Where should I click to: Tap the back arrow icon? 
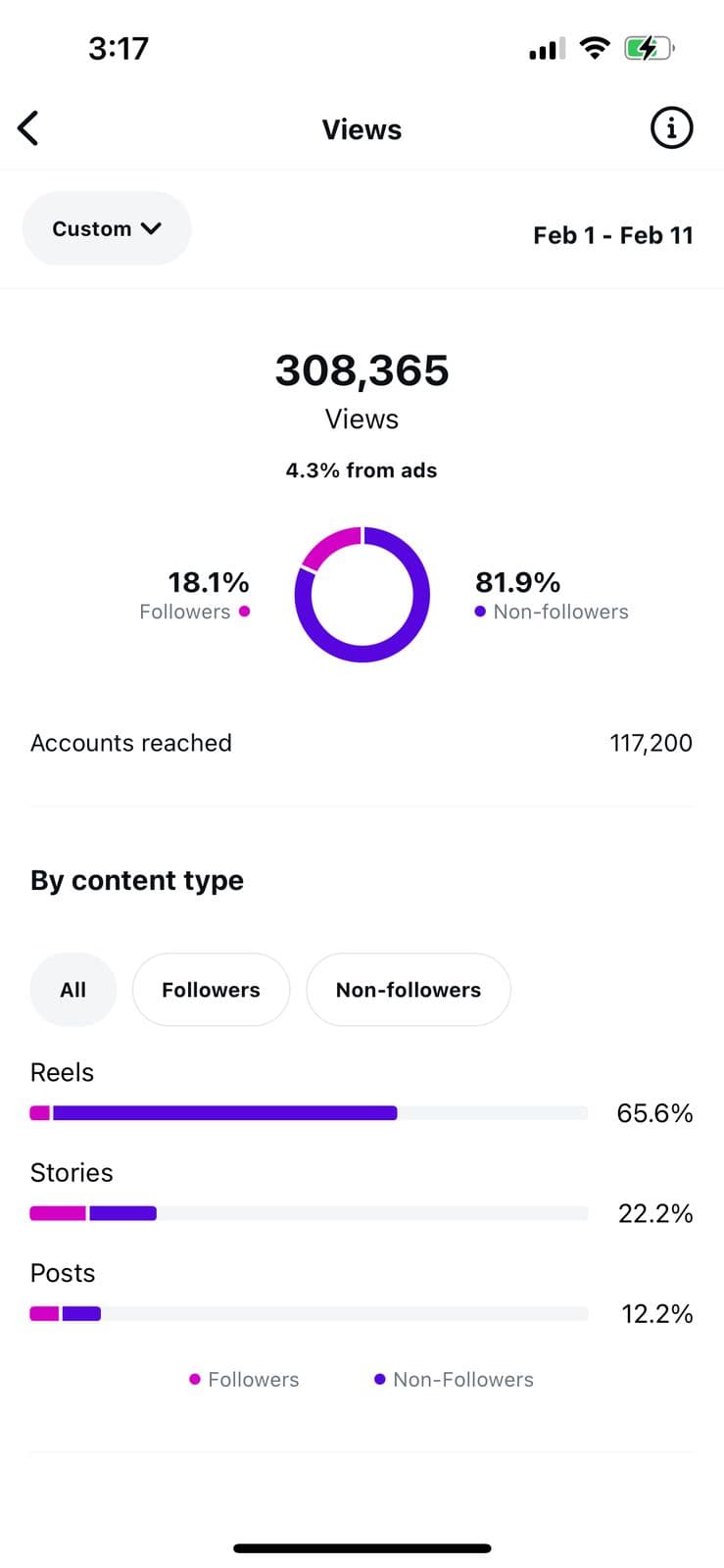(29, 128)
